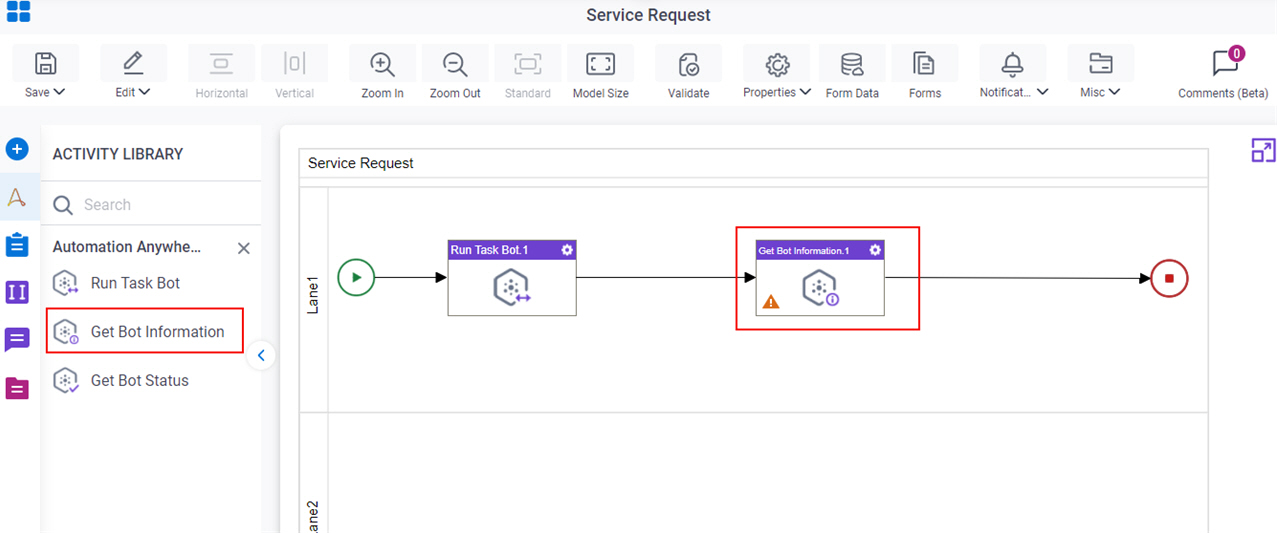
Task: Click the Automation Anywhere category heading
Action: point(127,247)
